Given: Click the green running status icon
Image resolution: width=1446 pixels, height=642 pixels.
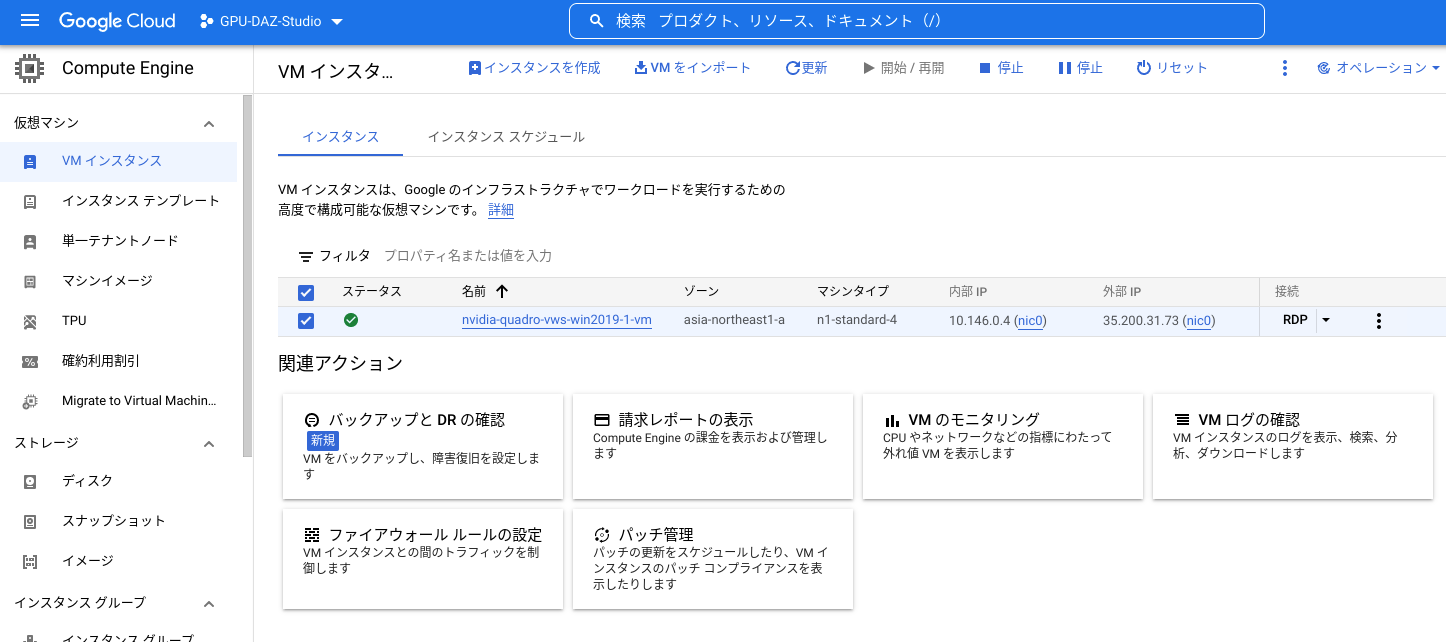Looking at the screenshot, I should [351, 320].
